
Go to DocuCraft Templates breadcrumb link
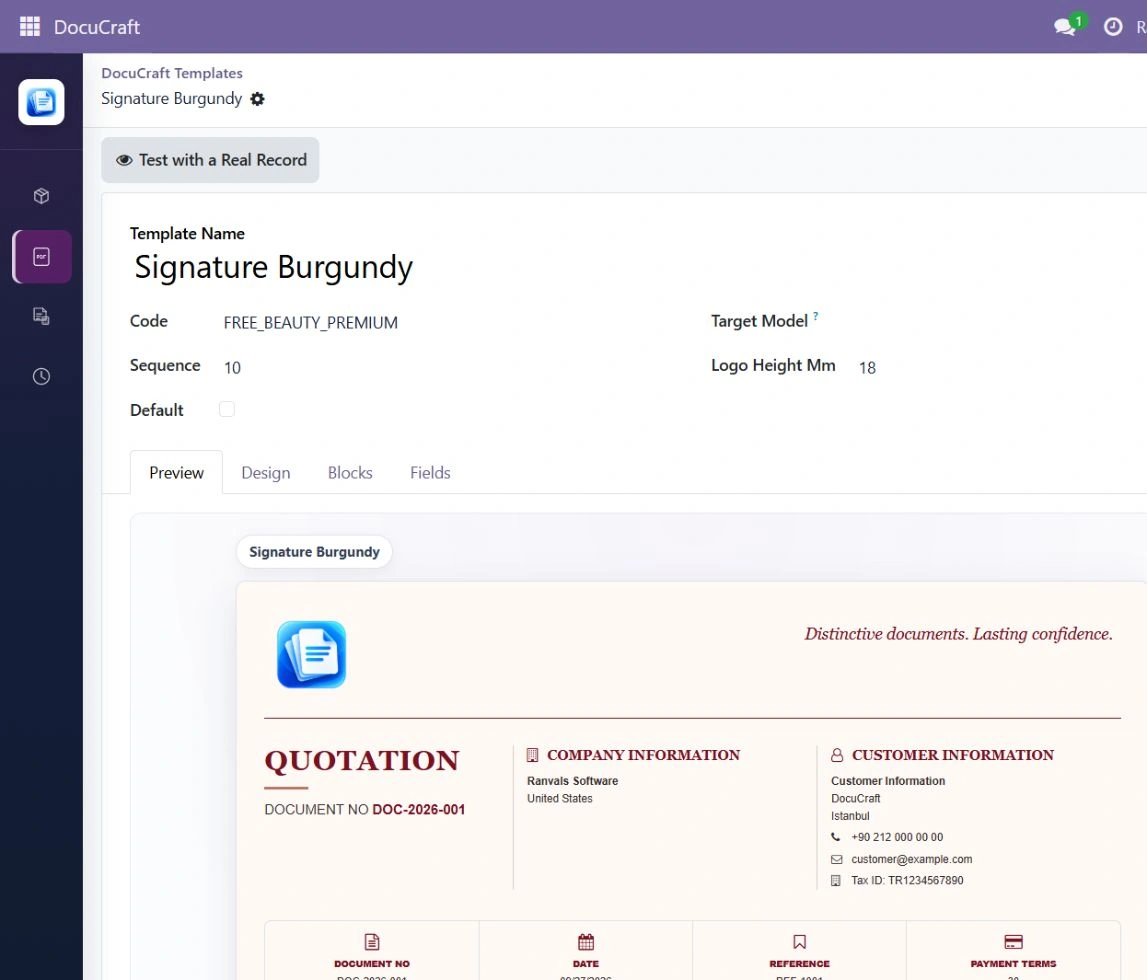click(x=172, y=73)
